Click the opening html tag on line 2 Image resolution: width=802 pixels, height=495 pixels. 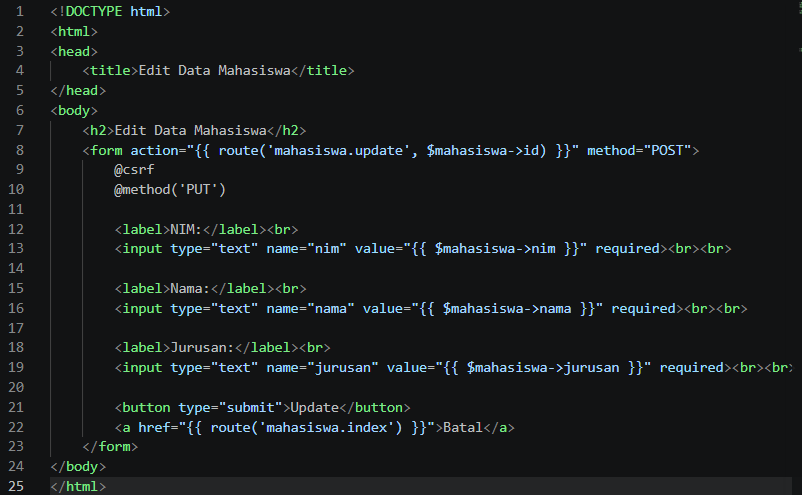click(74, 31)
